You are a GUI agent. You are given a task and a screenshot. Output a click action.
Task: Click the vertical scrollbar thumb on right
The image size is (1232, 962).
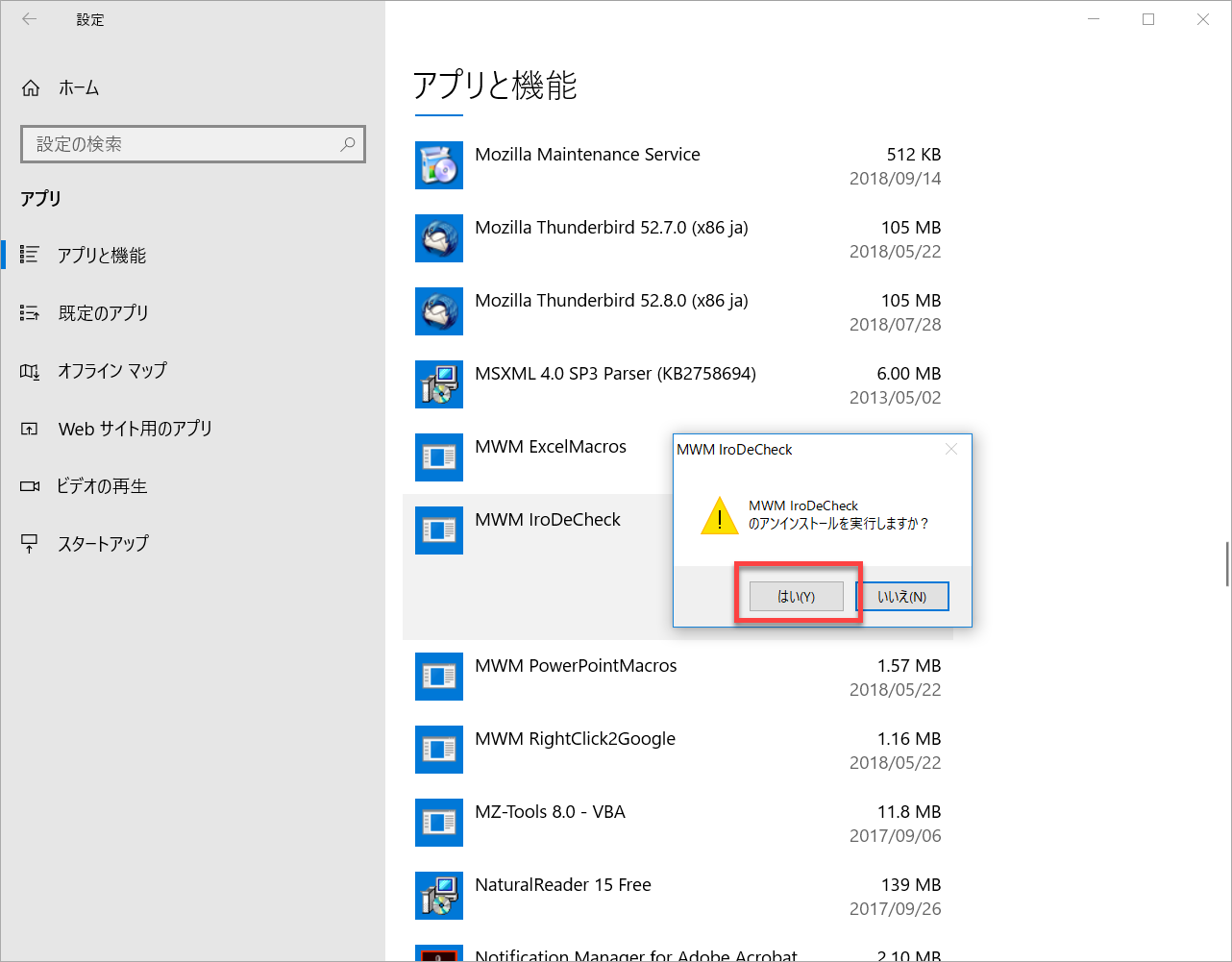1227,563
